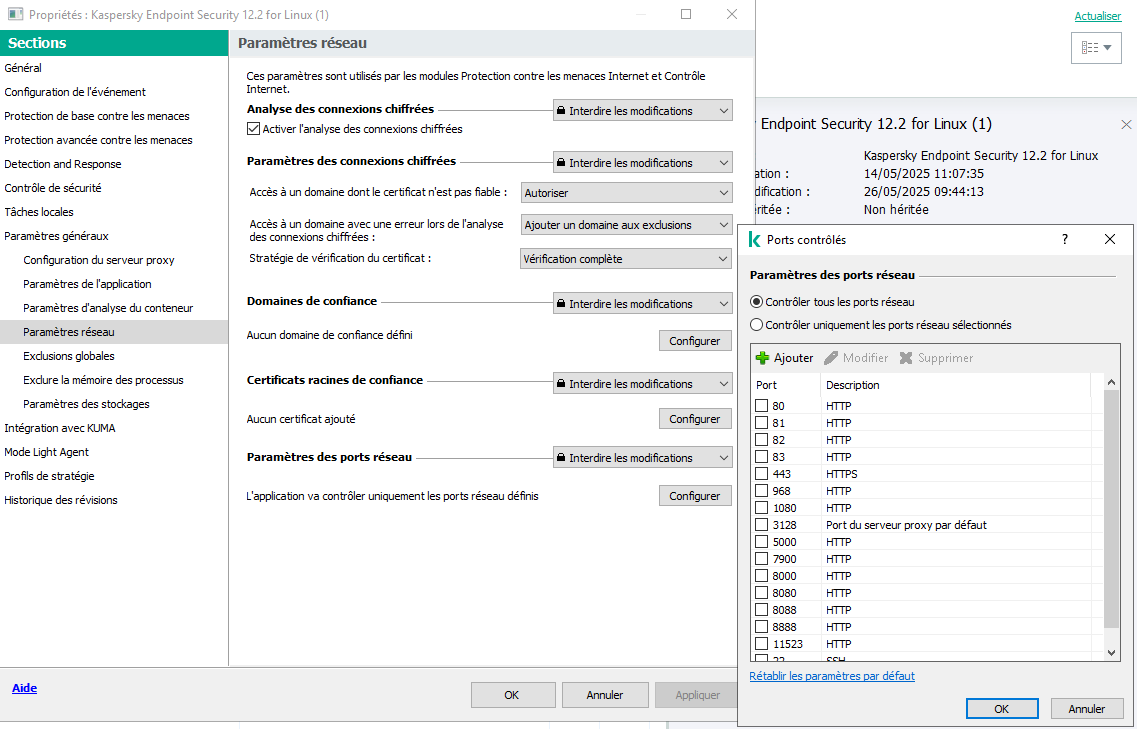Close the Ports contrôlés dialog
This screenshot has width=1137, height=729.
pyautogui.click(x=1109, y=239)
